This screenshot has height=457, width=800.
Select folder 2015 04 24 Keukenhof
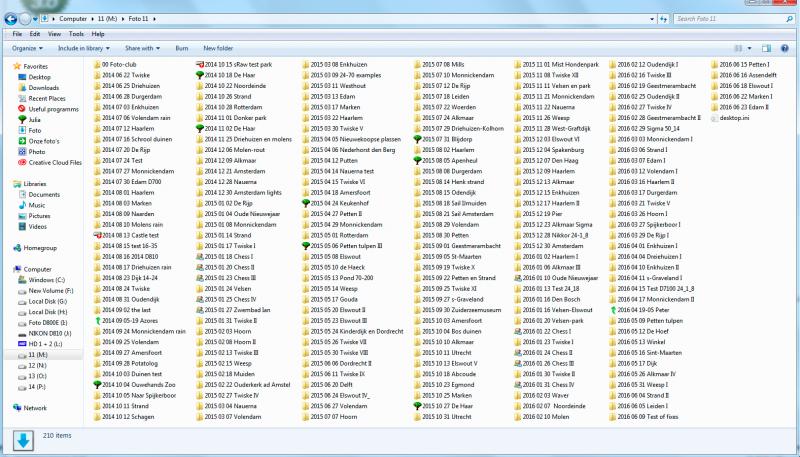pos(336,204)
